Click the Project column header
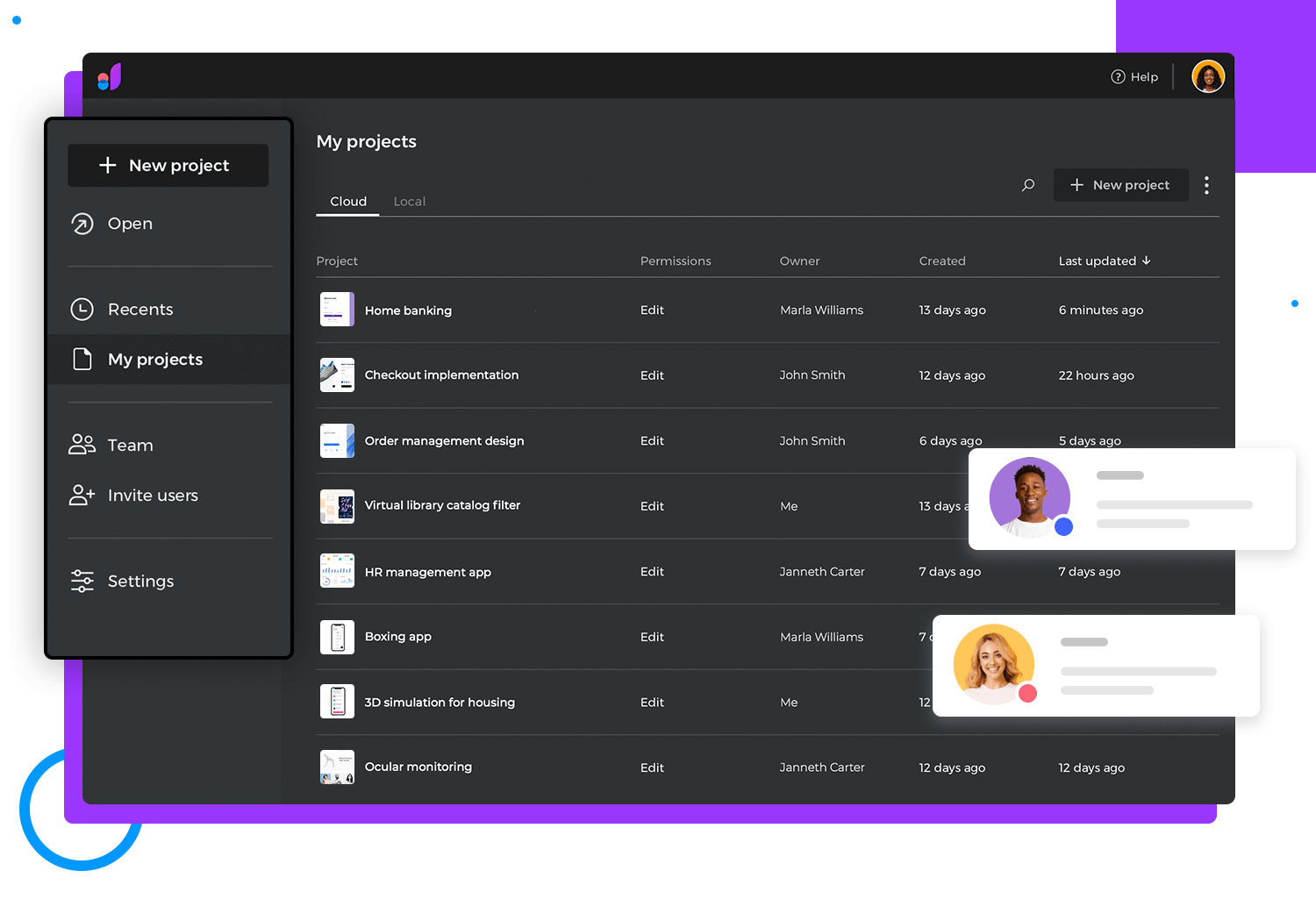Viewport: 1316px width, 921px height. click(337, 261)
